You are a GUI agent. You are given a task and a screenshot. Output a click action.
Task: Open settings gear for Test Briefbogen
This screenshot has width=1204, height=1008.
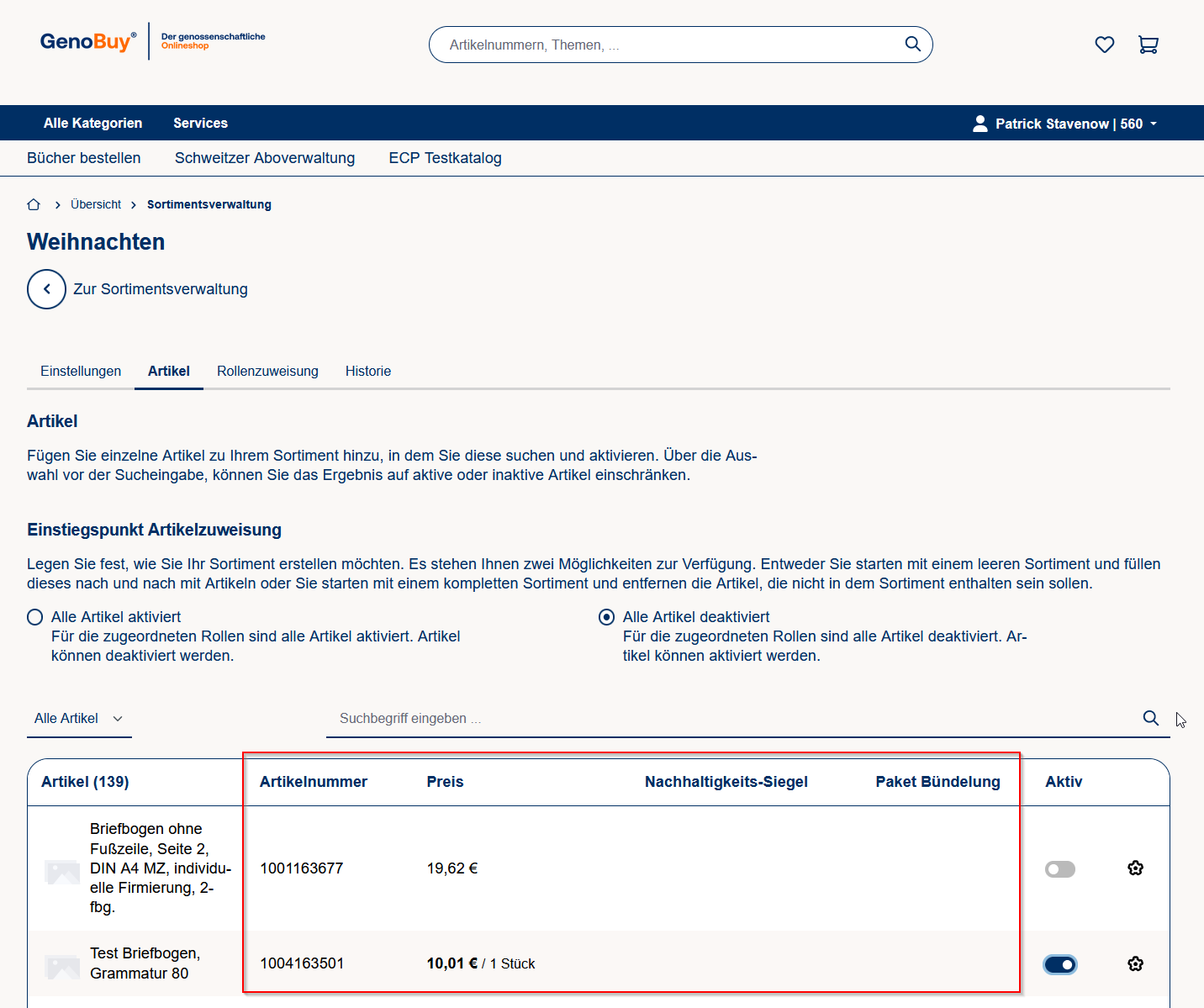coord(1135,963)
